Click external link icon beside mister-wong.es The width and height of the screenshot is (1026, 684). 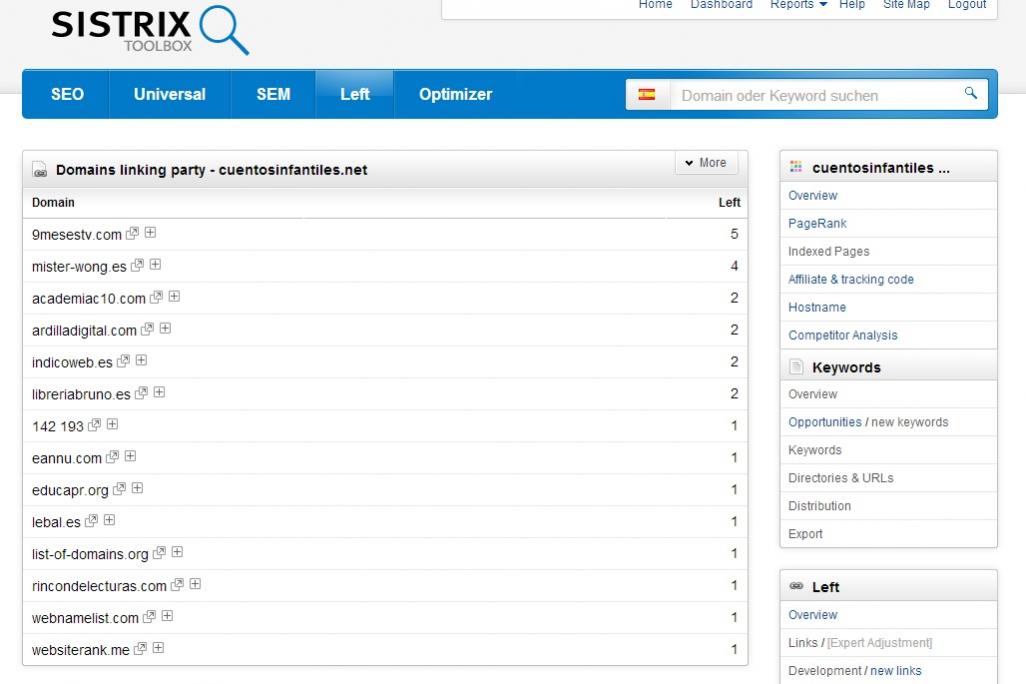tap(138, 265)
